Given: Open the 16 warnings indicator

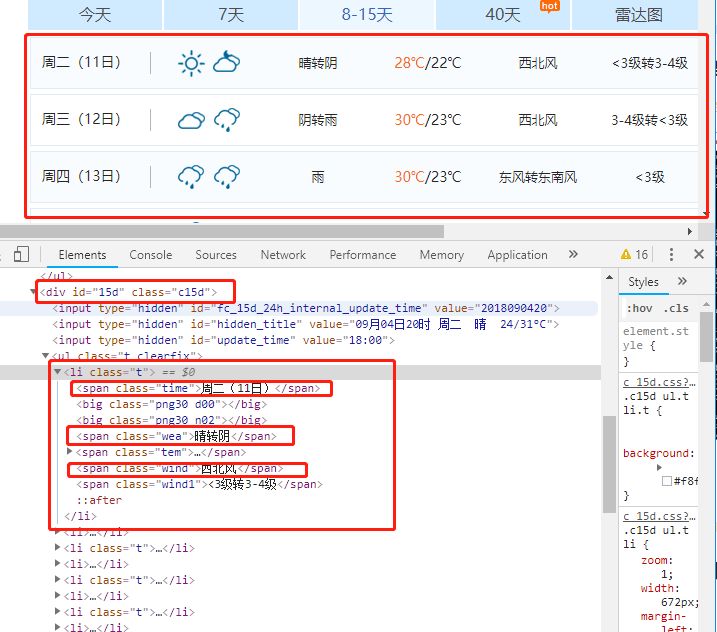Looking at the screenshot, I should pos(634,255).
